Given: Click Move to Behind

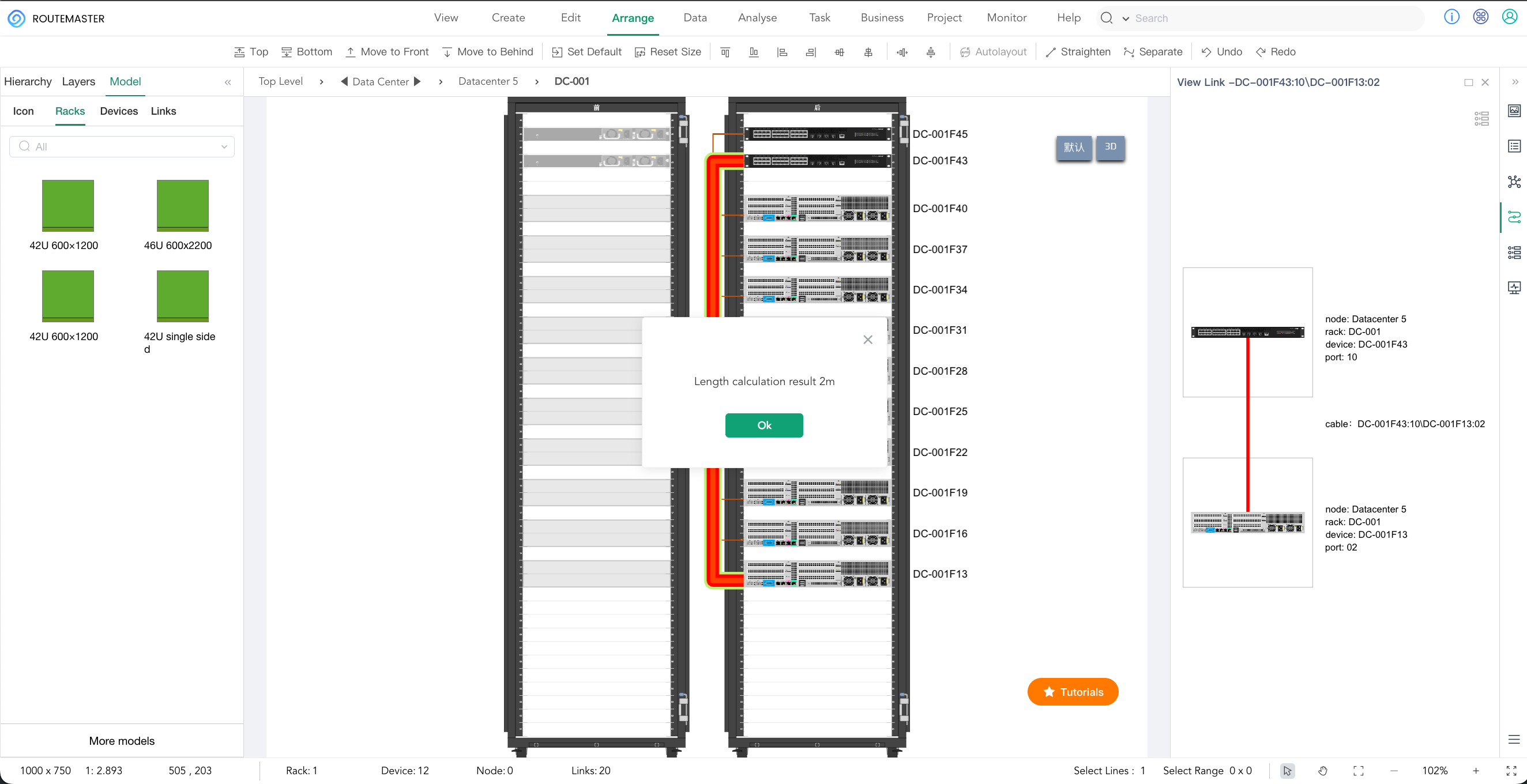Looking at the screenshot, I should [488, 51].
